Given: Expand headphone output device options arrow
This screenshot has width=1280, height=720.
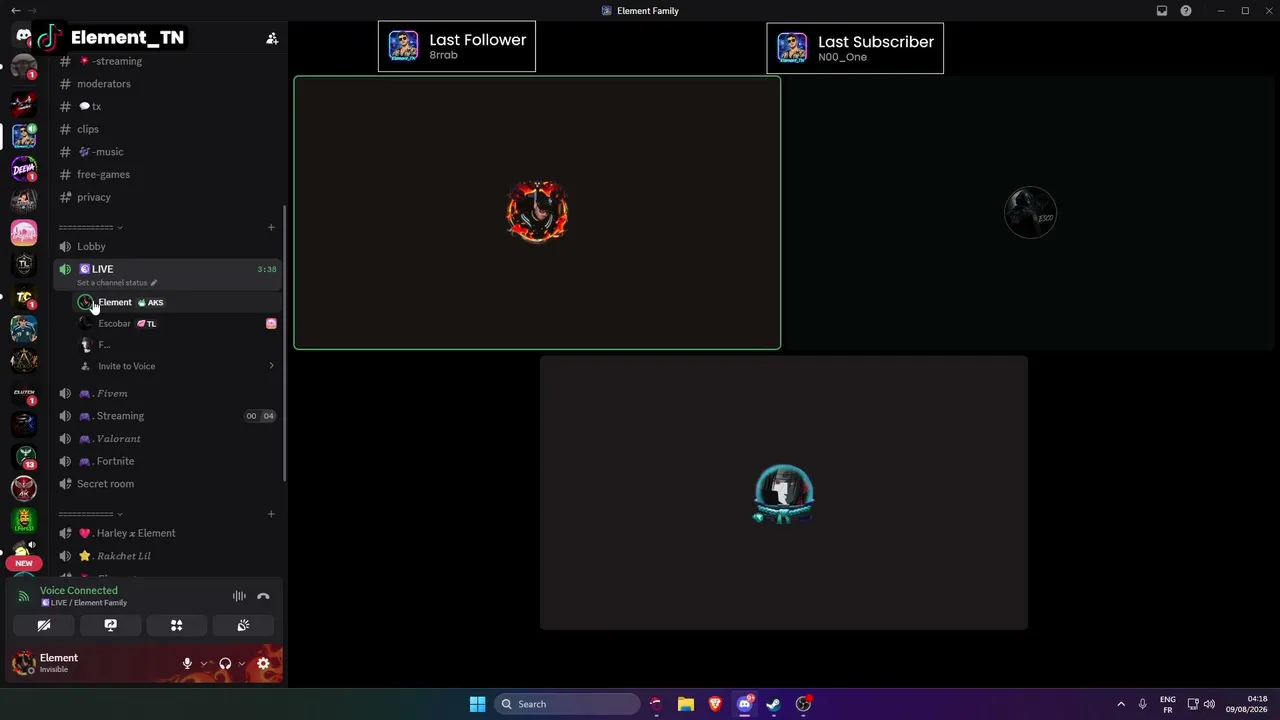Looking at the screenshot, I should (x=242, y=663).
